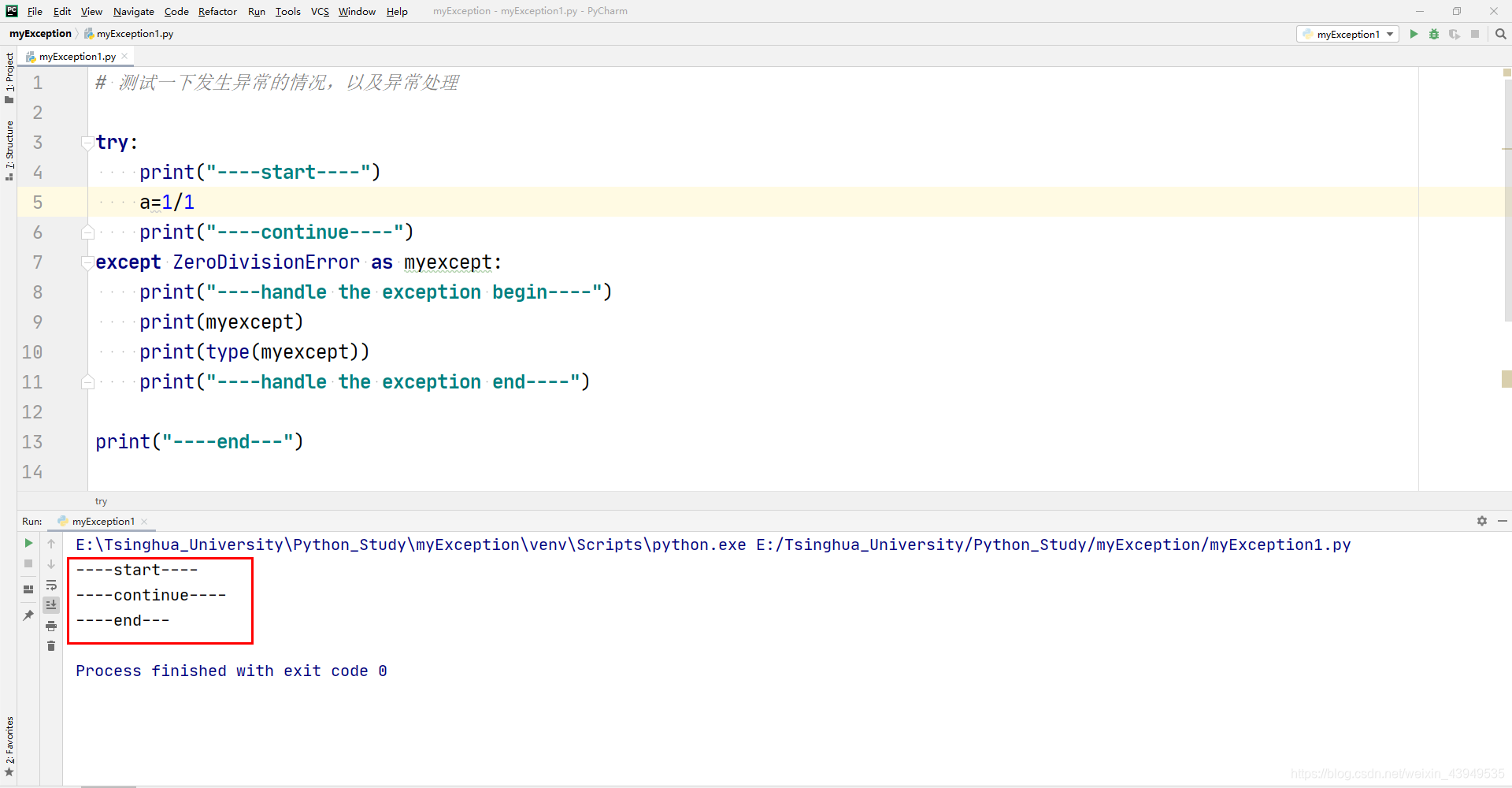Viewport: 1512px width, 788px height.
Task: Collapse the except block fold marker on line 7
Action: pyautogui.click(x=87, y=262)
